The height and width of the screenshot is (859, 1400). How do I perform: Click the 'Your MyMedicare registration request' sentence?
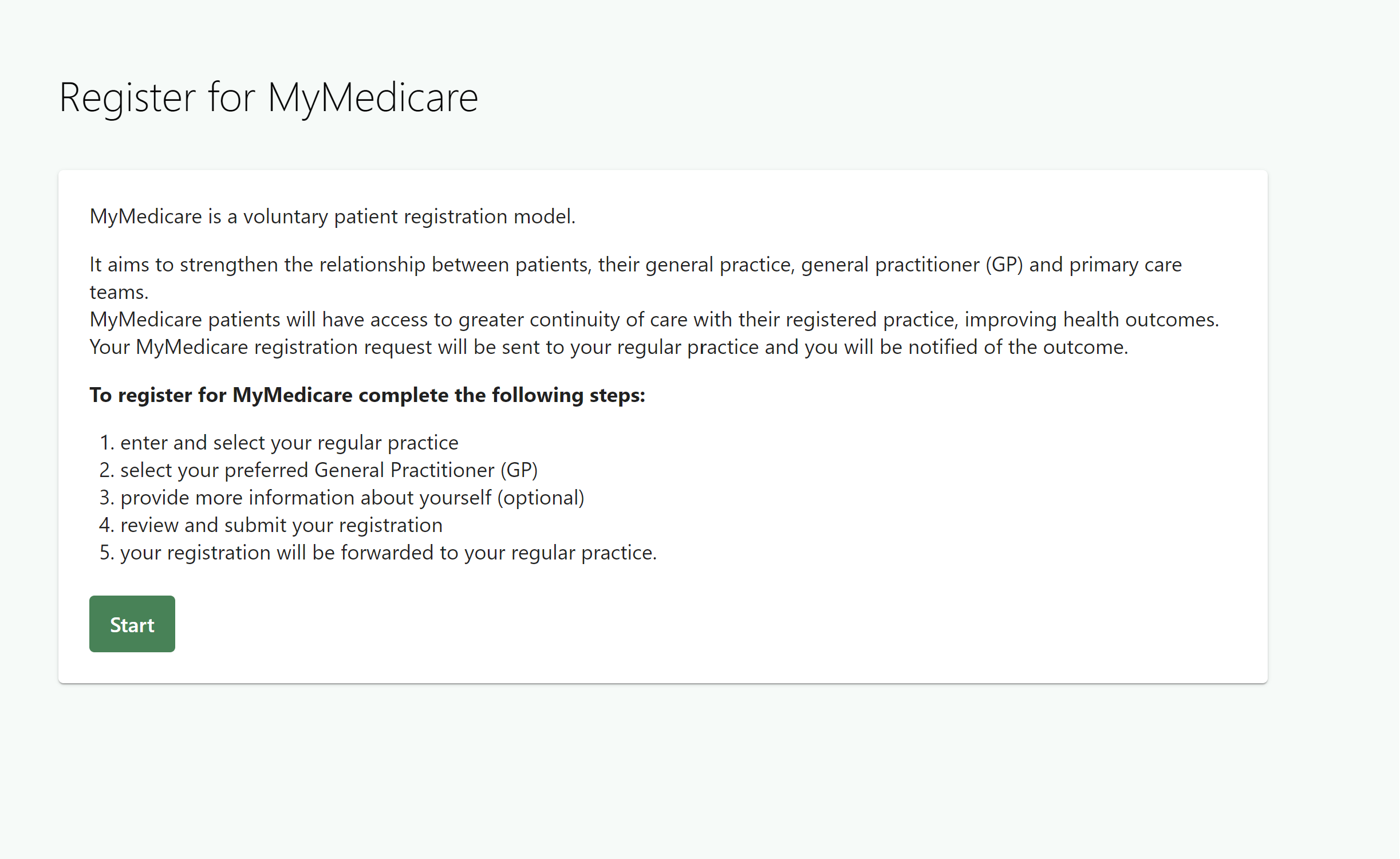coord(609,347)
